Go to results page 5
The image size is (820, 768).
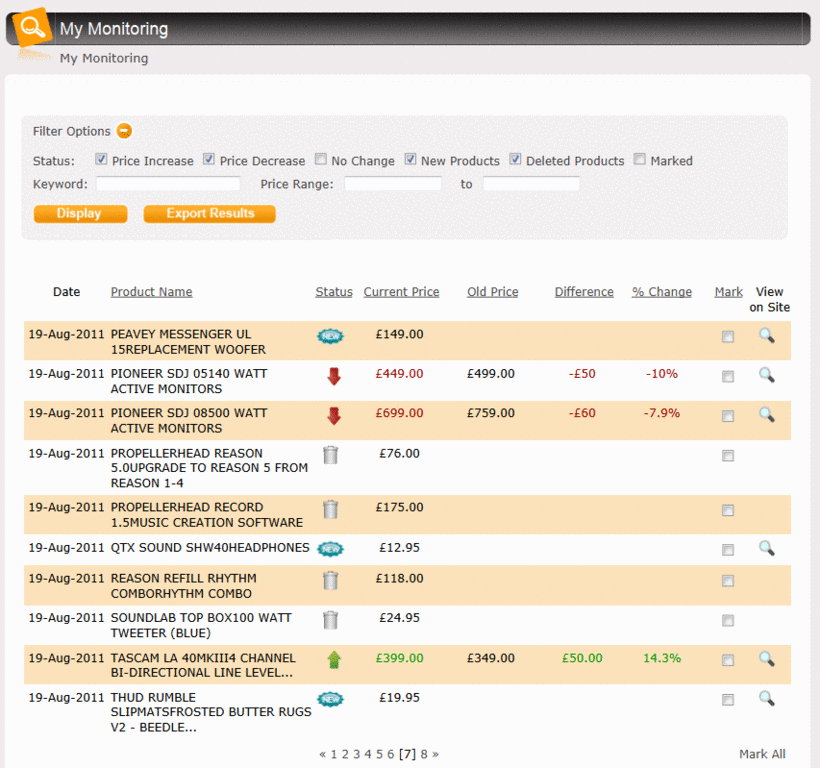[380, 754]
